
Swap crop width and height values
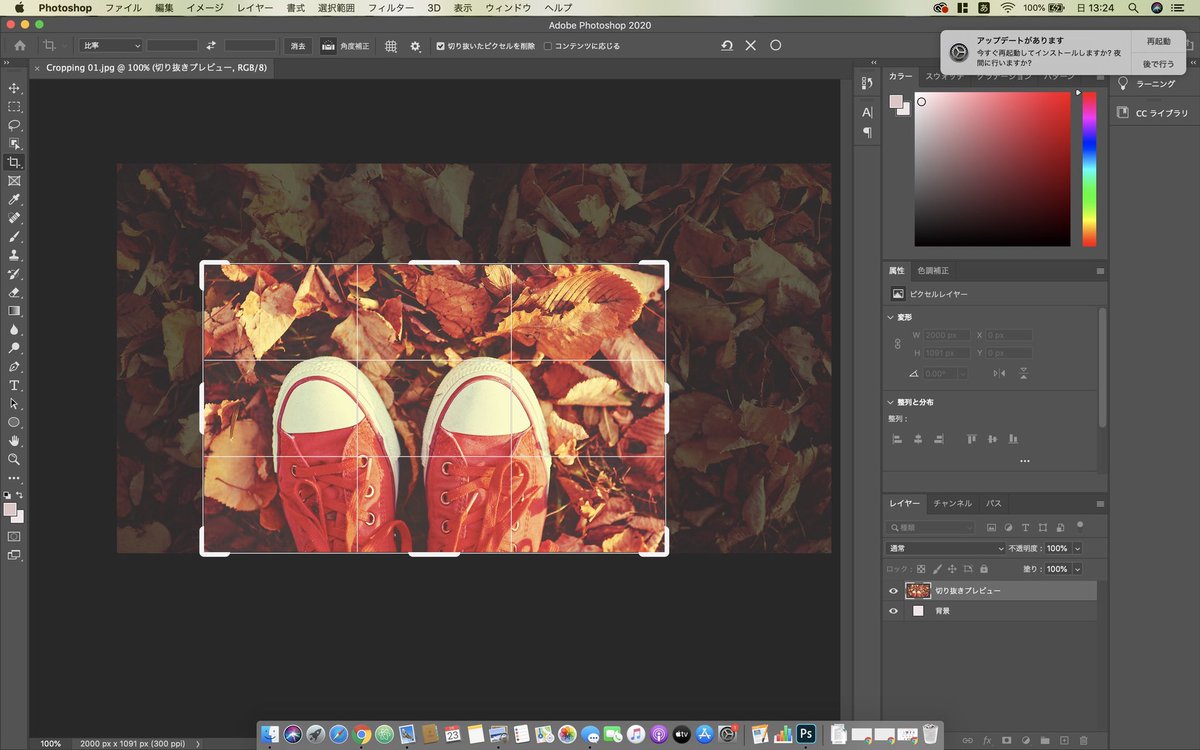coord(211,46)
